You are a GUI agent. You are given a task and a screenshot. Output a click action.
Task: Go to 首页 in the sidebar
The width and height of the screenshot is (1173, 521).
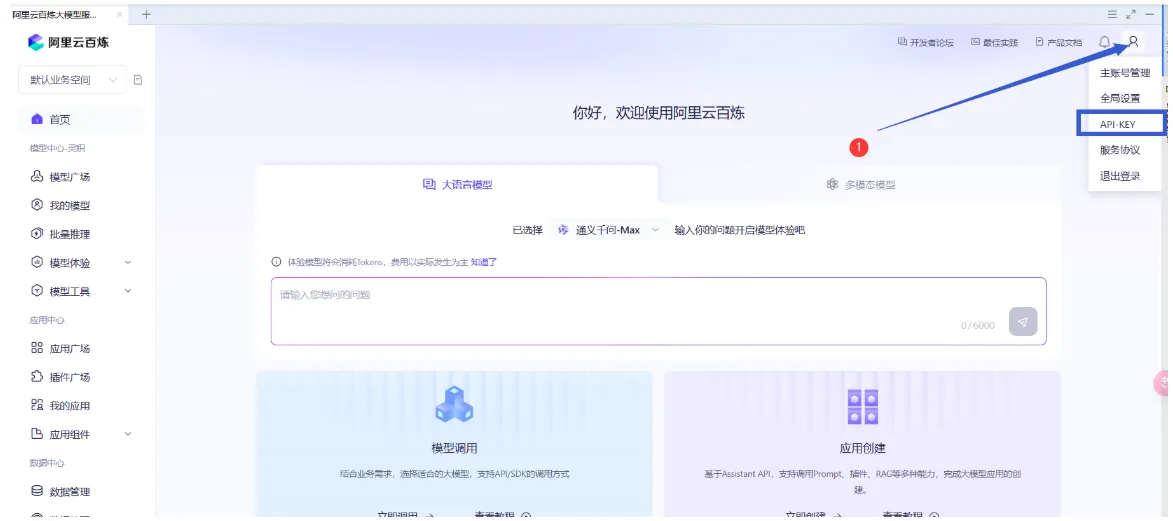80,119
